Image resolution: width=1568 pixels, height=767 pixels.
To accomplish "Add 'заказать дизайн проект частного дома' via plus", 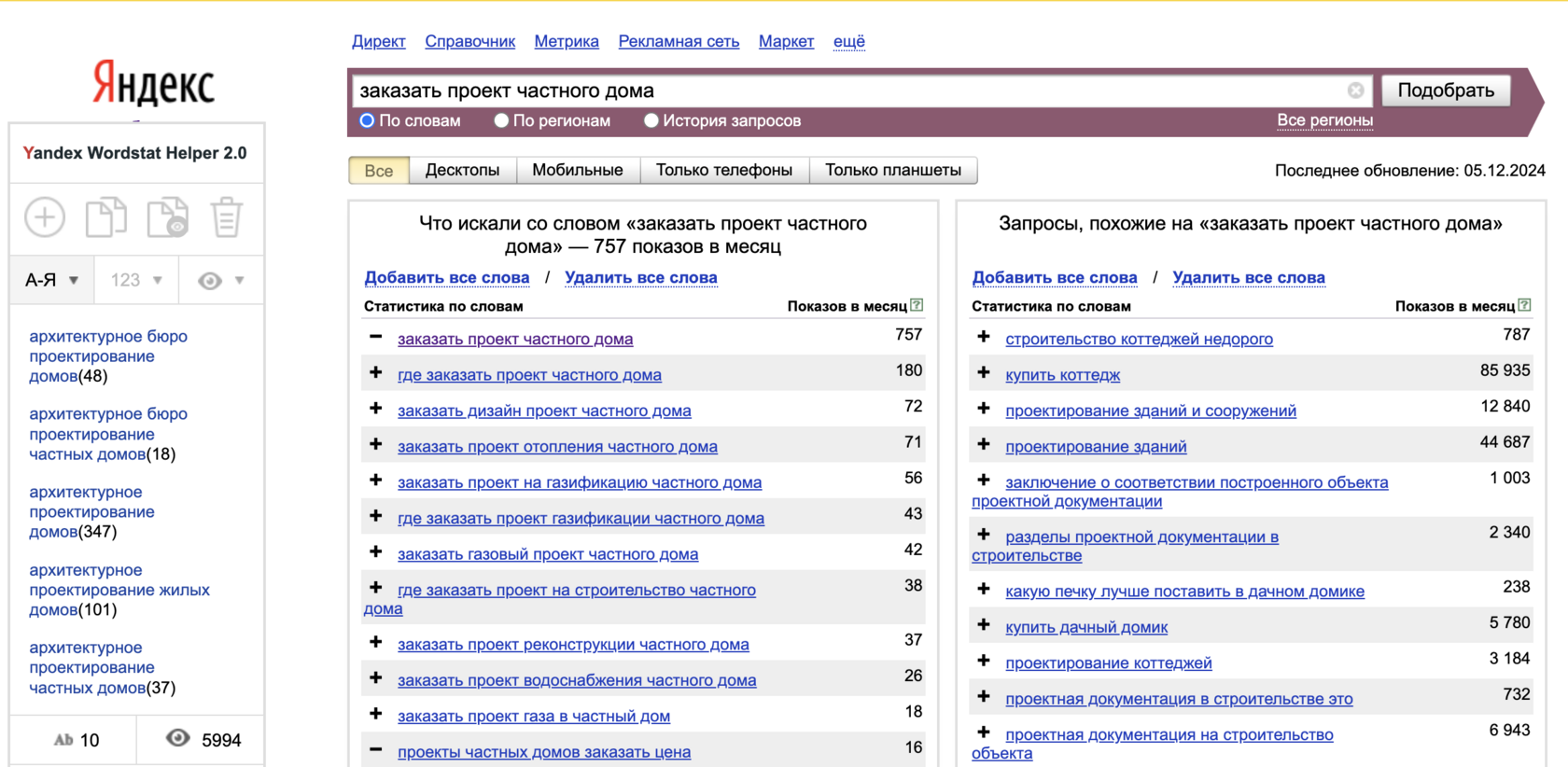I will pyautogui.click(x=375, y=409).
